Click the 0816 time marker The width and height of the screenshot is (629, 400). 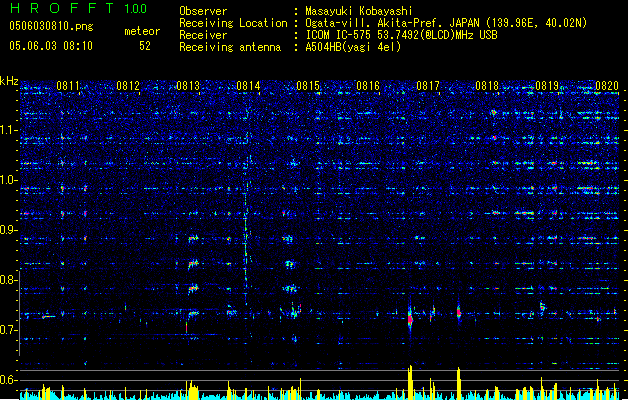click(x=368, y=86)
